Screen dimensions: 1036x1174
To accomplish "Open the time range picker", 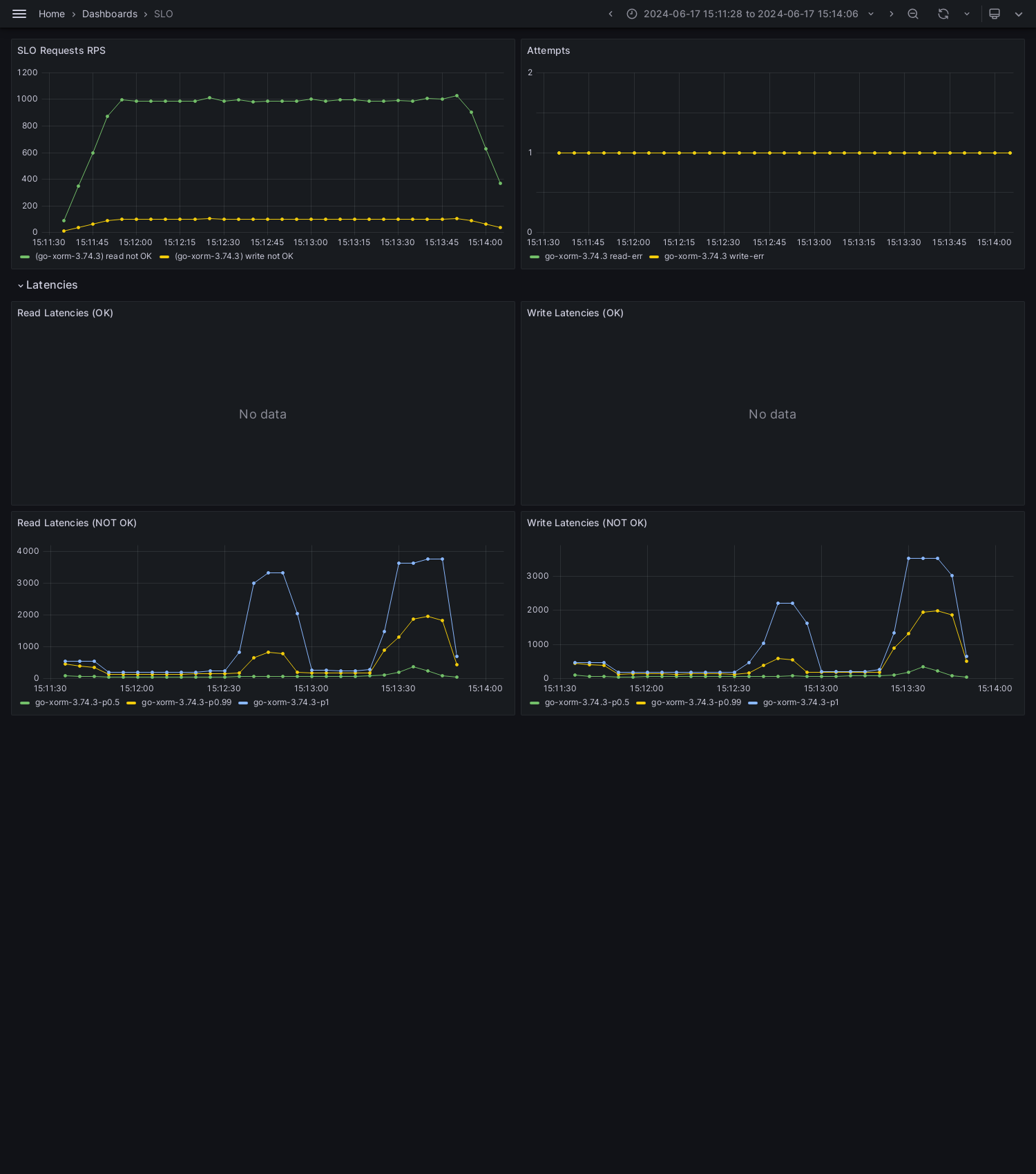I will (x=751, y=14).
